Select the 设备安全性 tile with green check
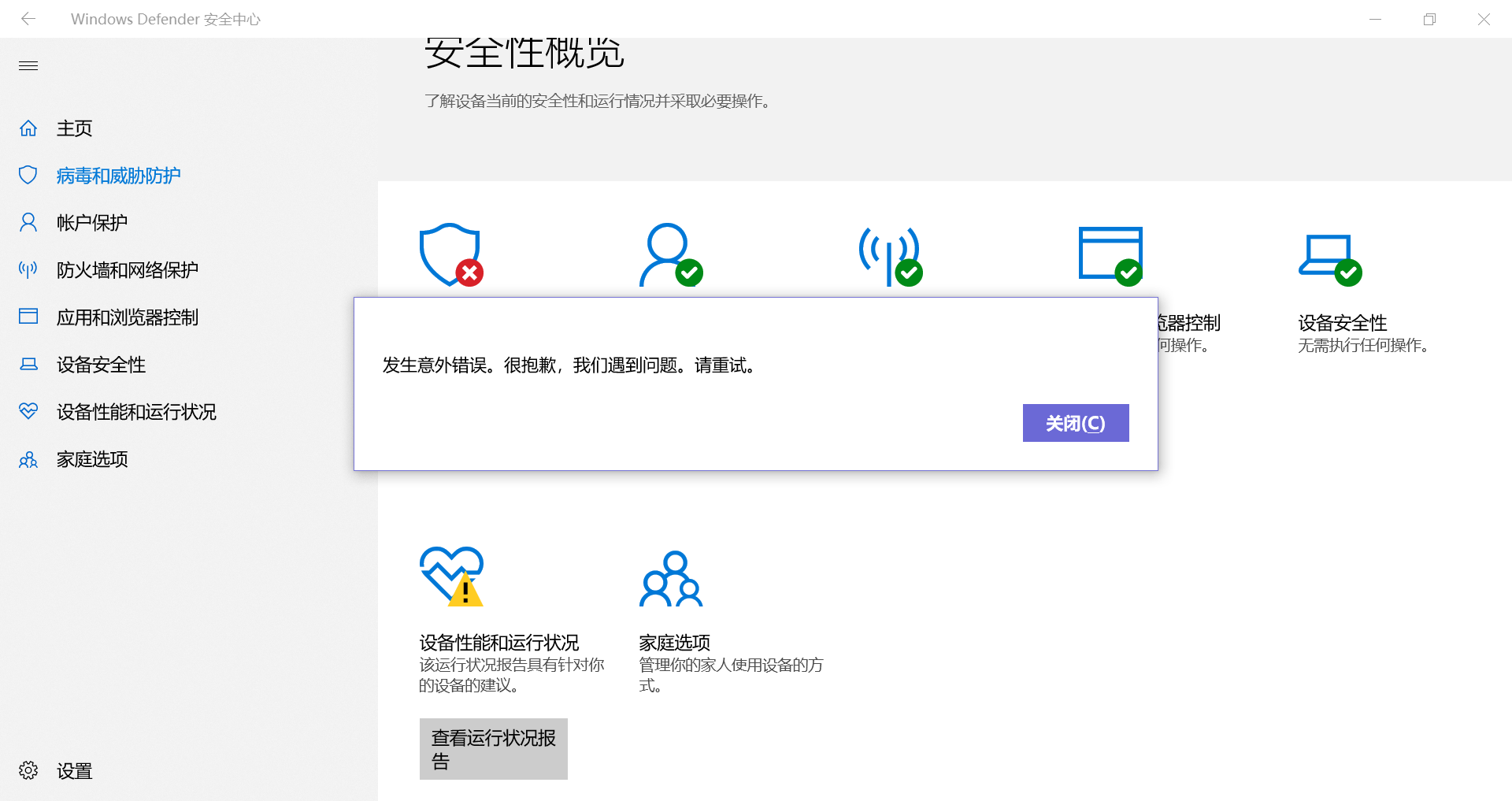Viewport: 1512px width, 801px height. tap(1331, 256)
